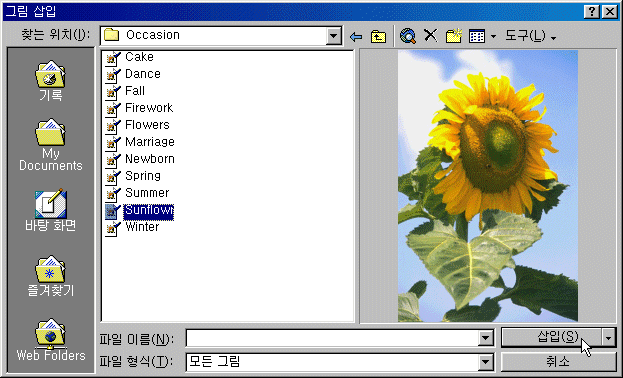Select the Winter file icon
Viewport: 623px width, 378px height.
(x=112, y=228)
